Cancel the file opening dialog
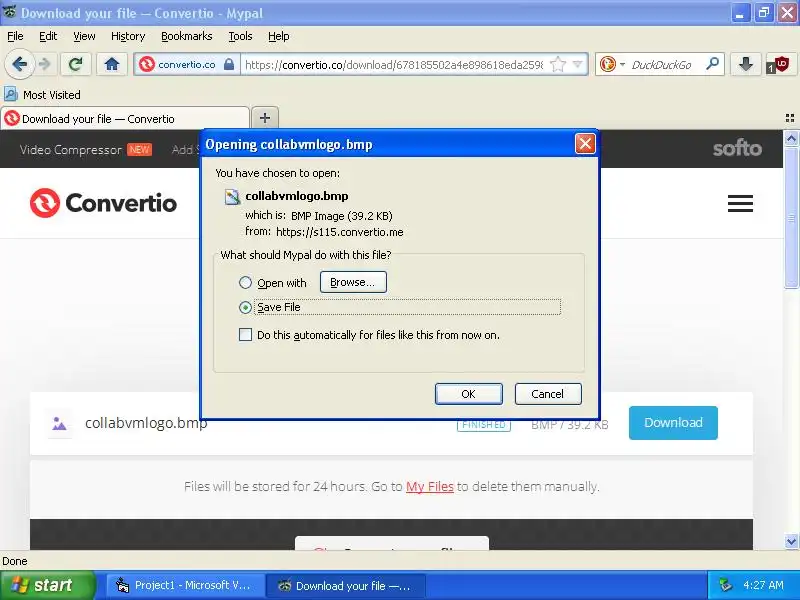800x600 pixels. [x=548, y=394]
